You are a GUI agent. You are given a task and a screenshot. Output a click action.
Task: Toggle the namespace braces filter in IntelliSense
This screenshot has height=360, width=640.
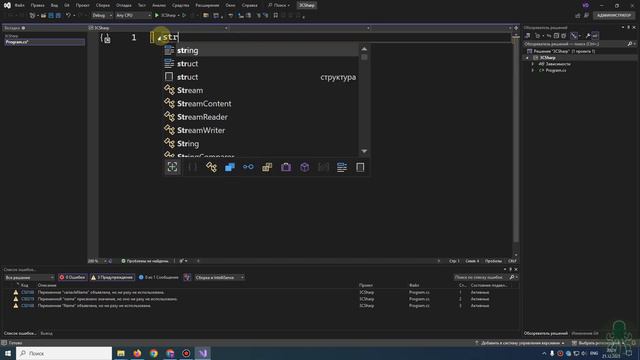[x=192, y=167]
